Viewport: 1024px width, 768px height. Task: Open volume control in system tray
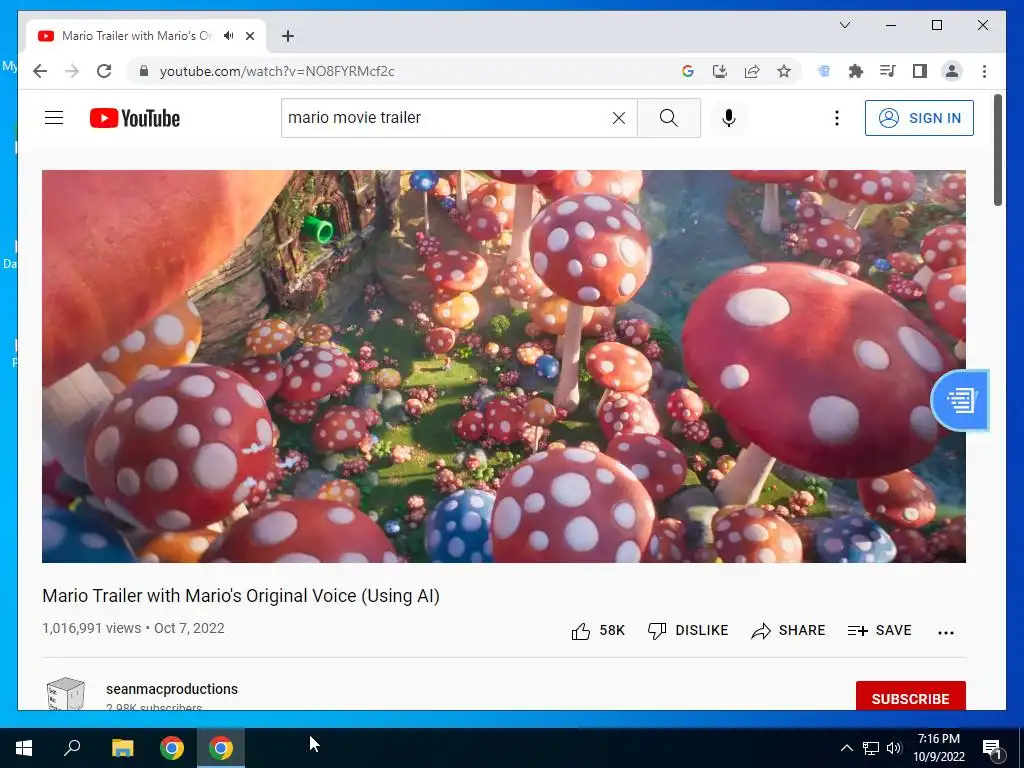tap(894, 748)
